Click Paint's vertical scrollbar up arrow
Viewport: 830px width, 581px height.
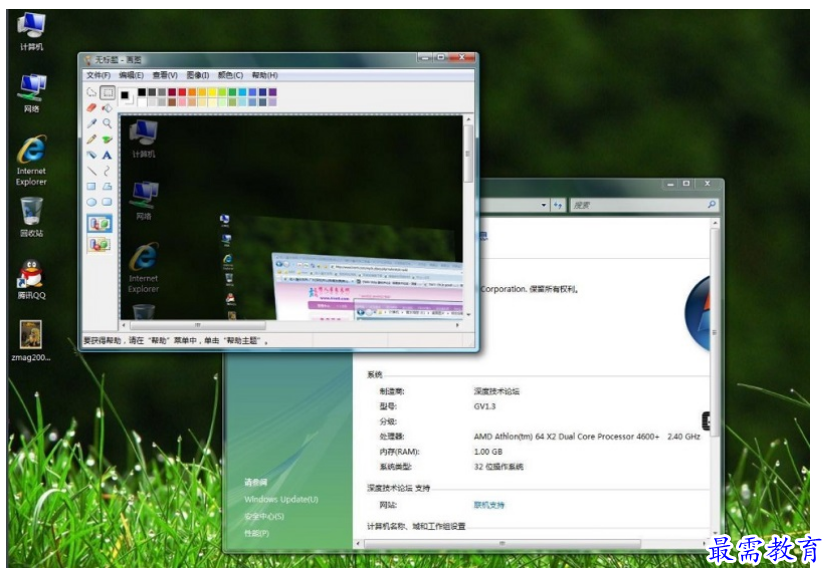[x=468, y=120]
